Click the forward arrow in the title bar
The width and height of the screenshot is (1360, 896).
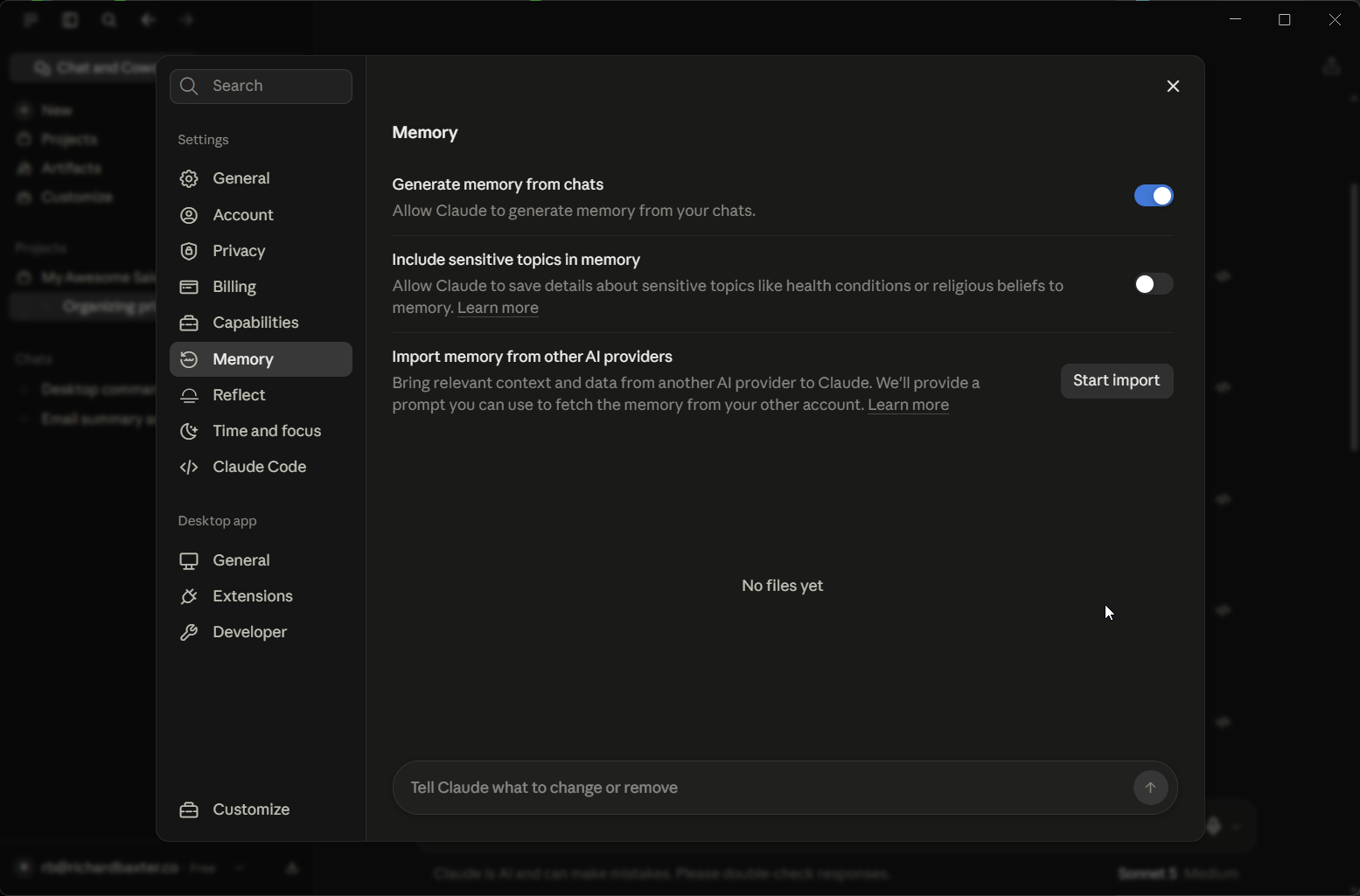186,19
